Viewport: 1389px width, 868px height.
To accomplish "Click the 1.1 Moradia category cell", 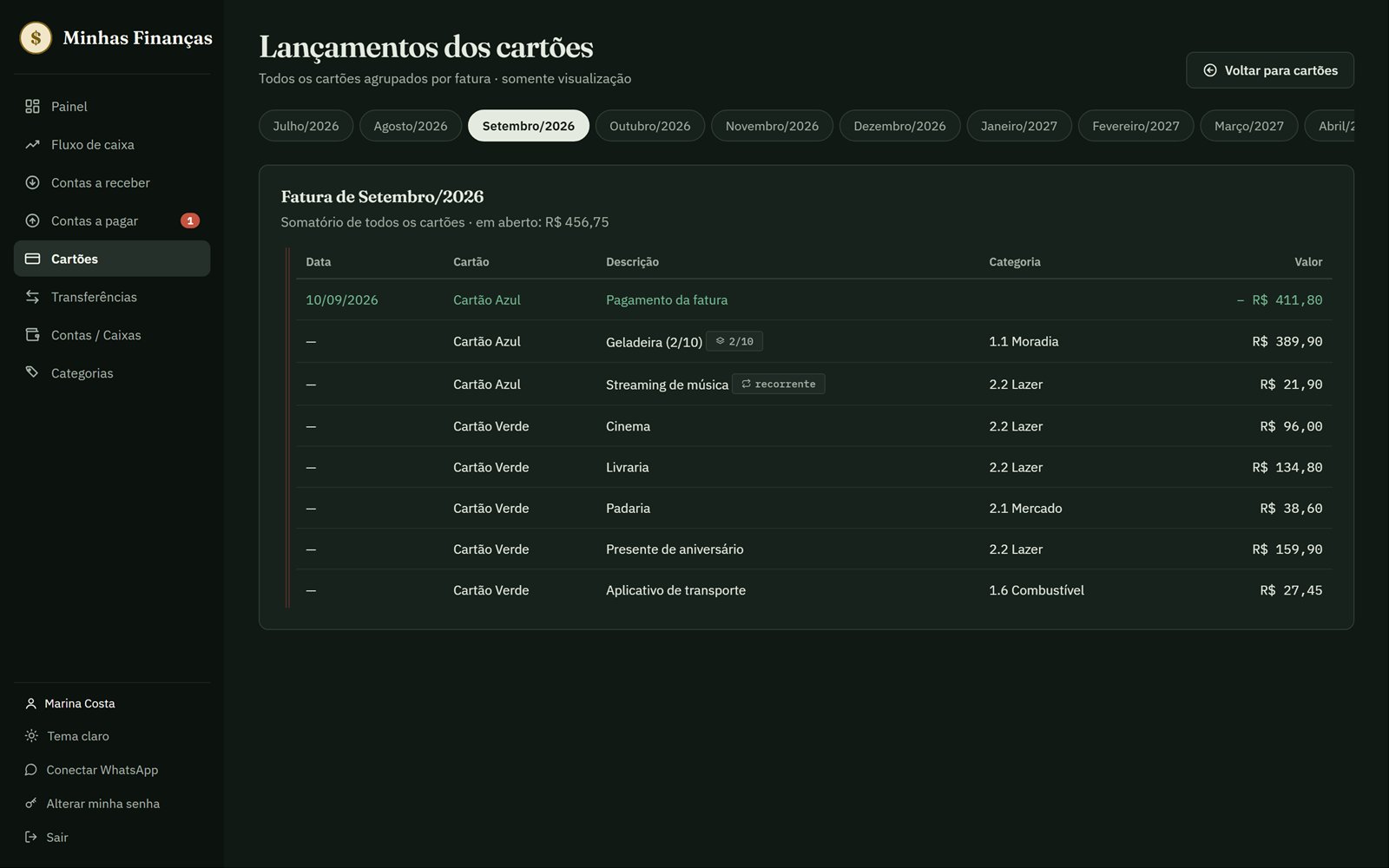I will click(1024, 341).
